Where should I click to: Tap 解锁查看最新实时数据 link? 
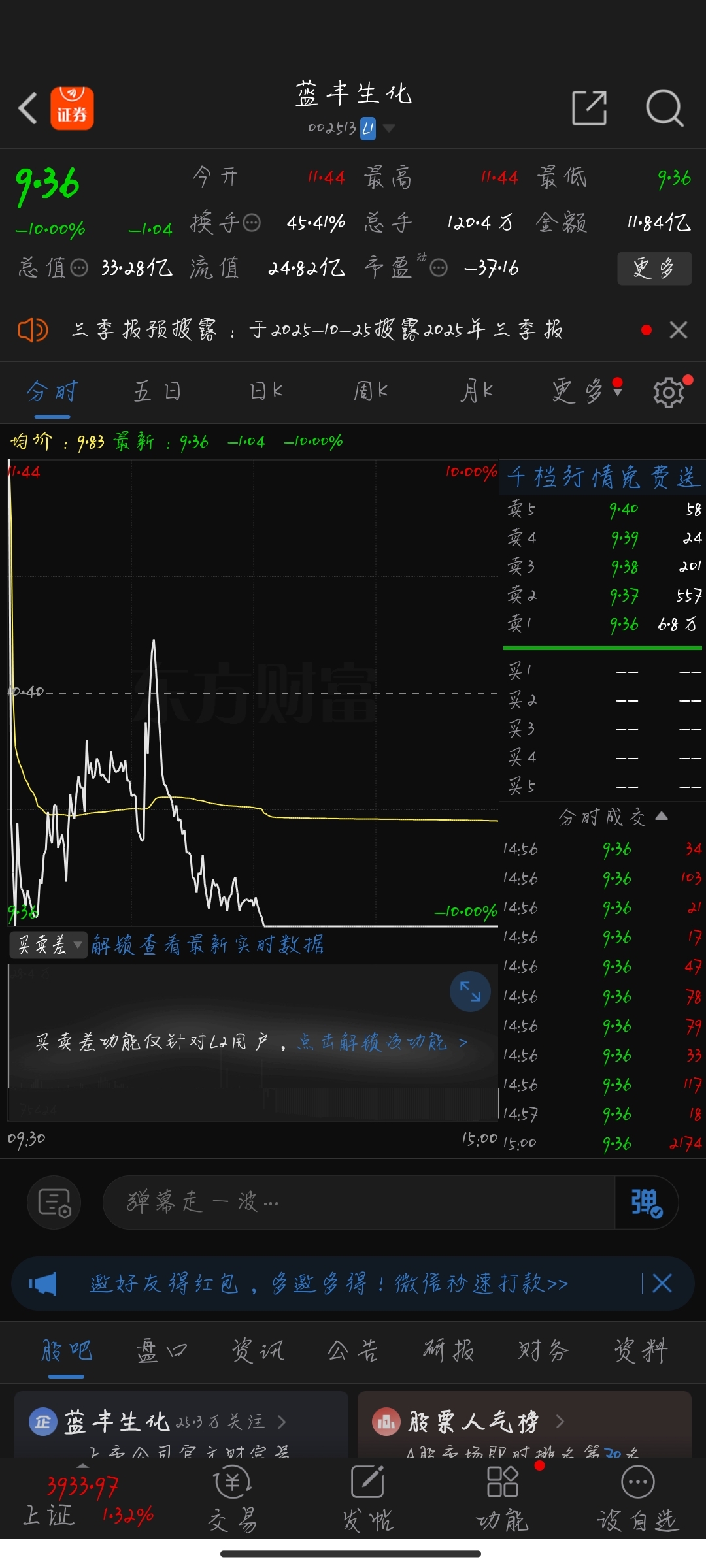click(207, 945)
